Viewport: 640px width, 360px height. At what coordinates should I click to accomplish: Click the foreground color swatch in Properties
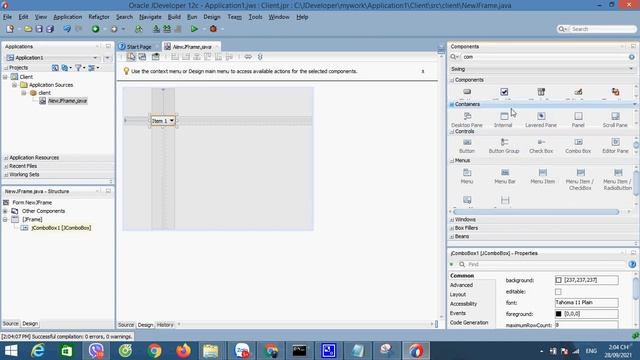pos(558,314)
